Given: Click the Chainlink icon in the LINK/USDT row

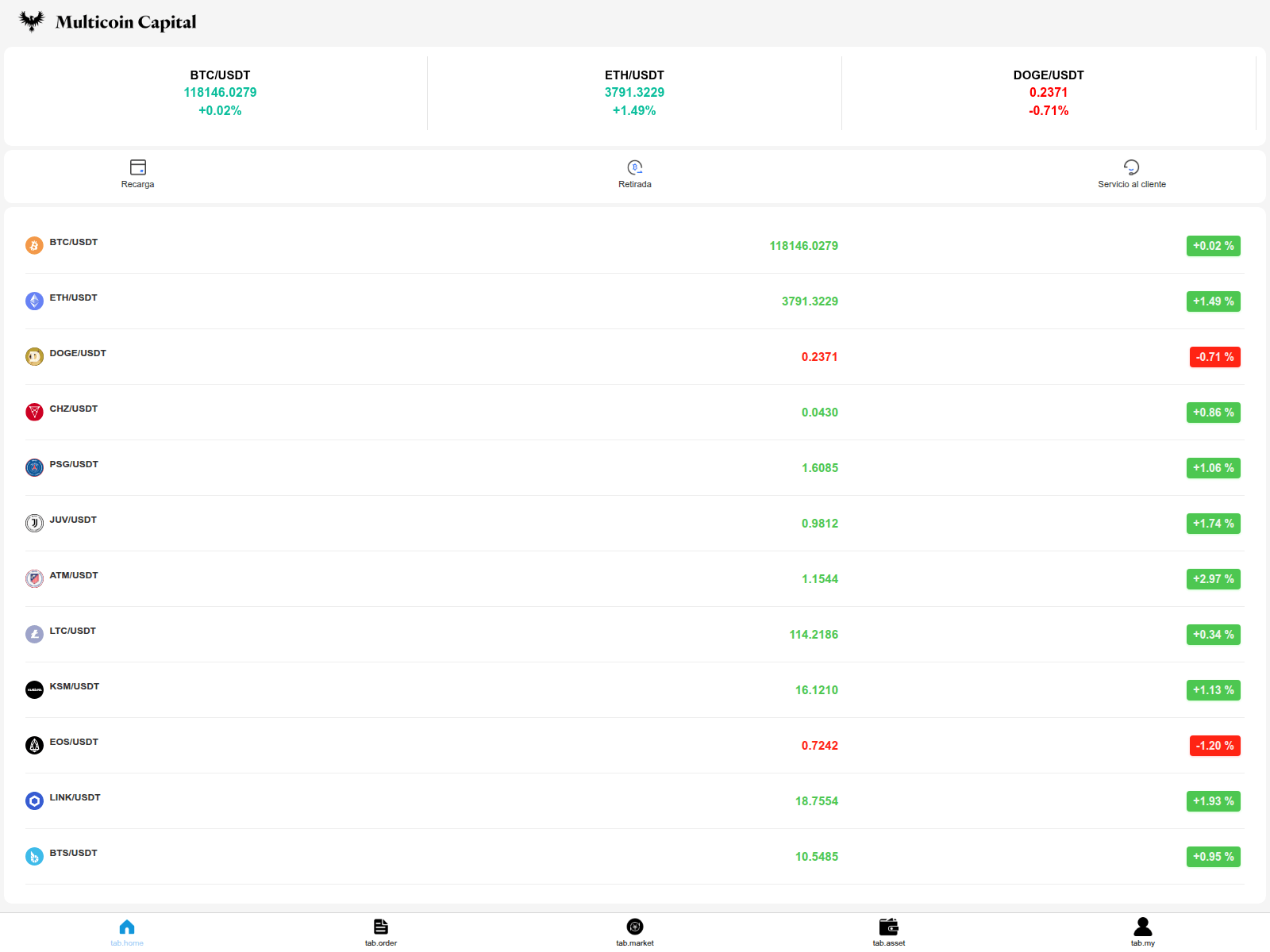Looking at the screenshot, I should 34,801.
